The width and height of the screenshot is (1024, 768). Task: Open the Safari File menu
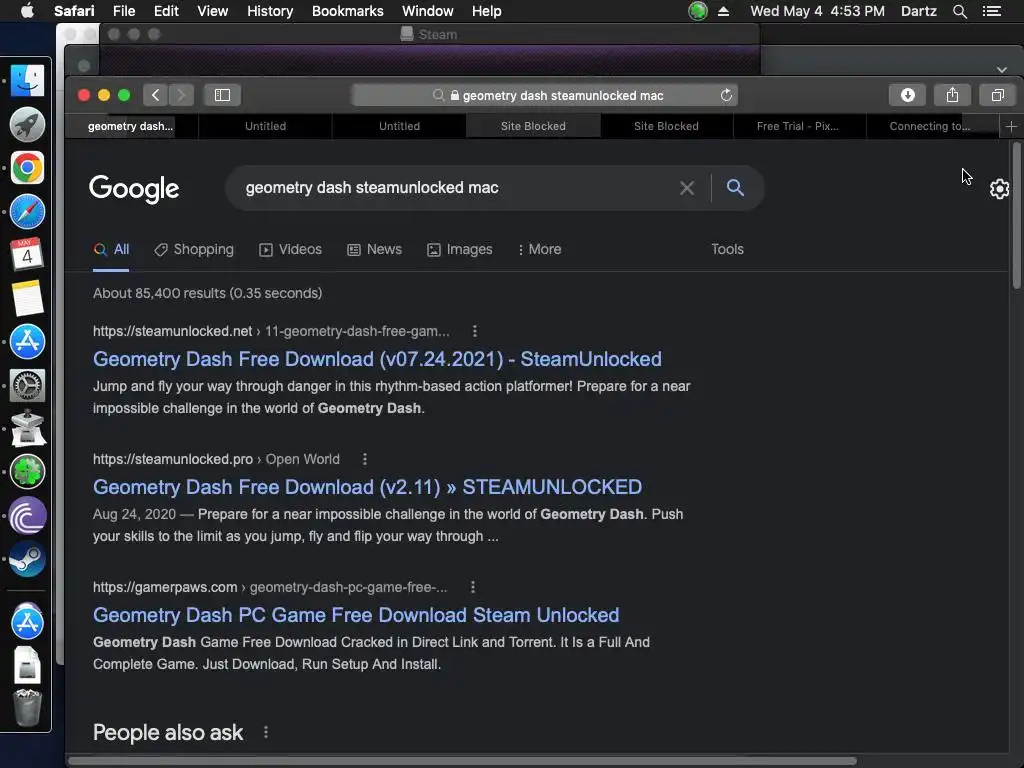pos(123,11)
